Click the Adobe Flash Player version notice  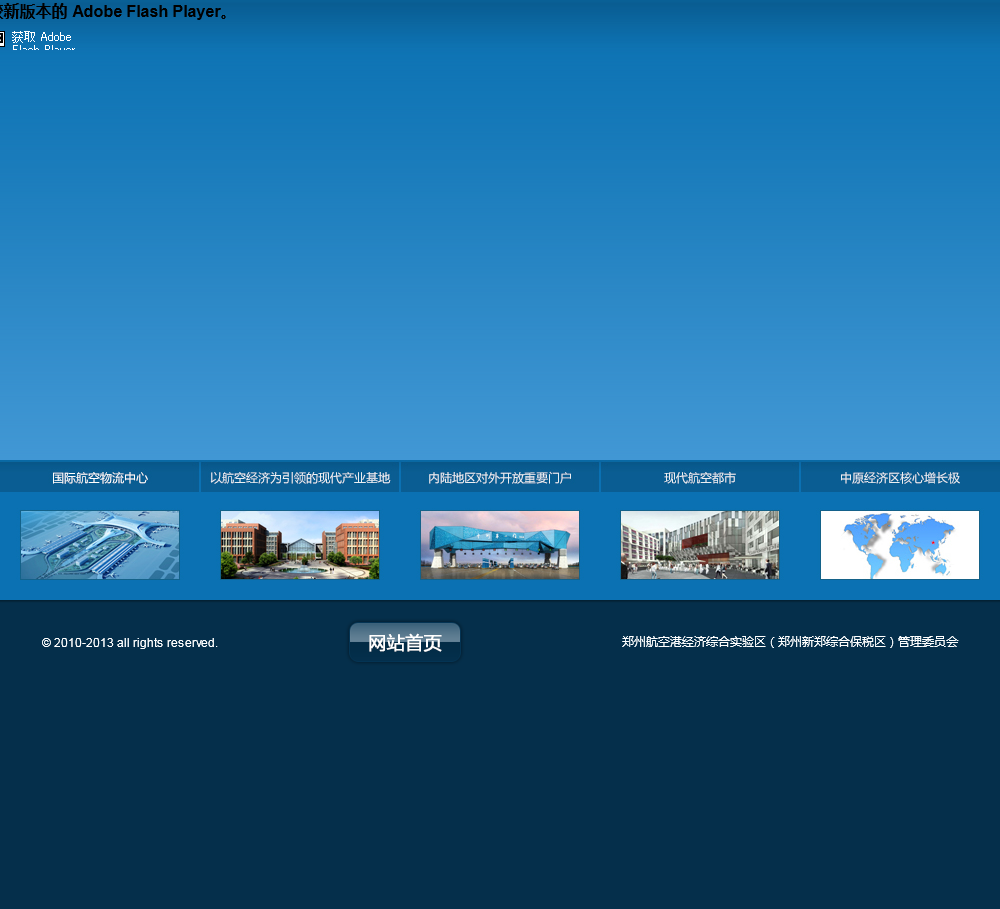coord(115,11)
